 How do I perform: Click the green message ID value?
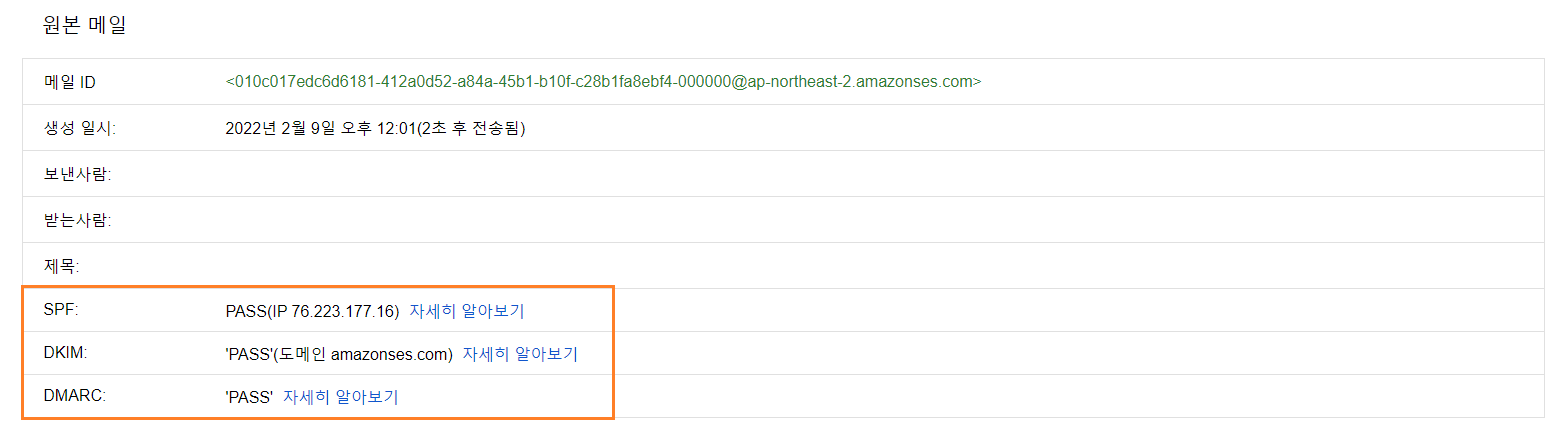[x=603, y=82]
